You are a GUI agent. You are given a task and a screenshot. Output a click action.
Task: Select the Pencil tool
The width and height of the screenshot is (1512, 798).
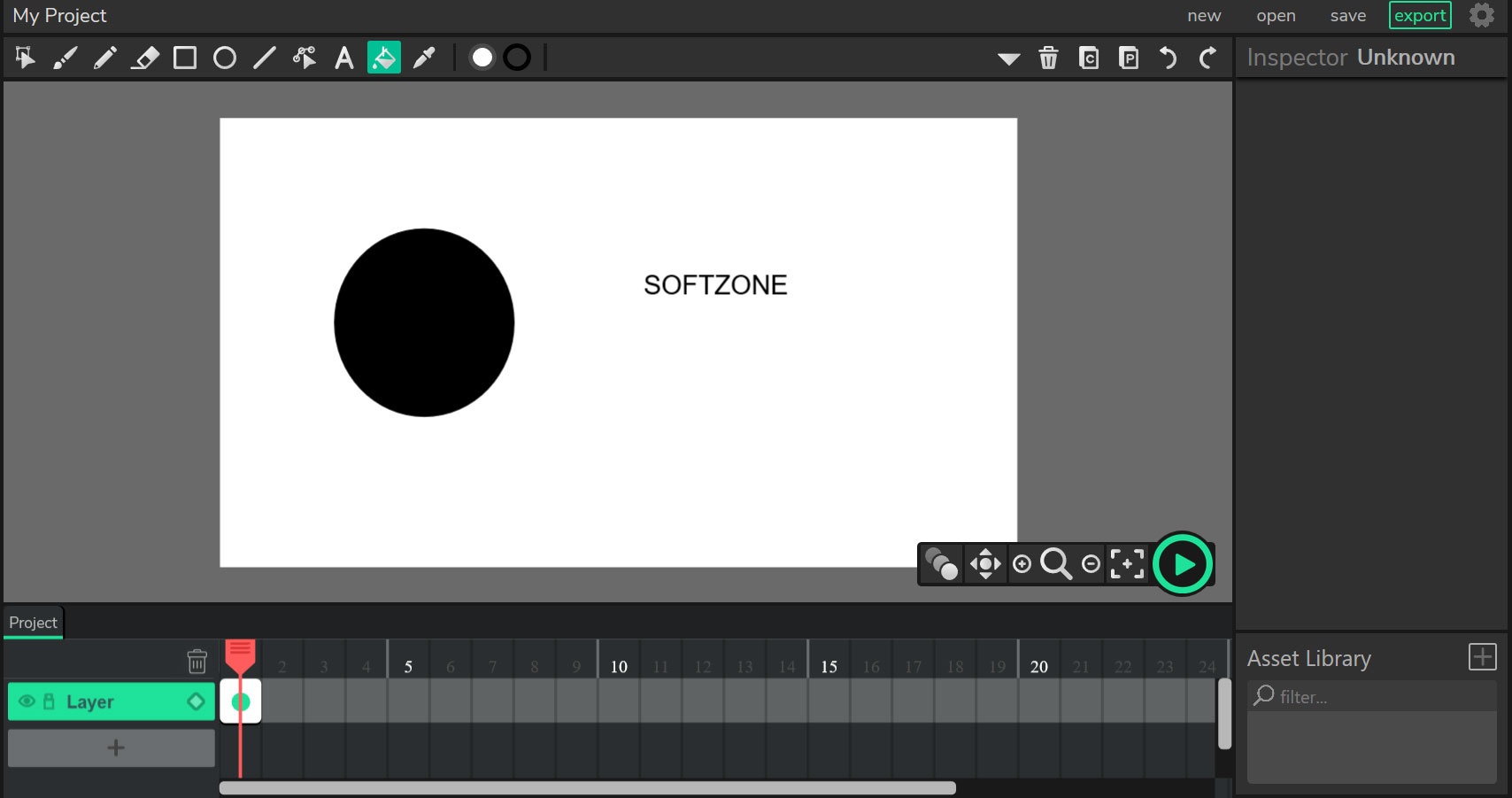104,58
